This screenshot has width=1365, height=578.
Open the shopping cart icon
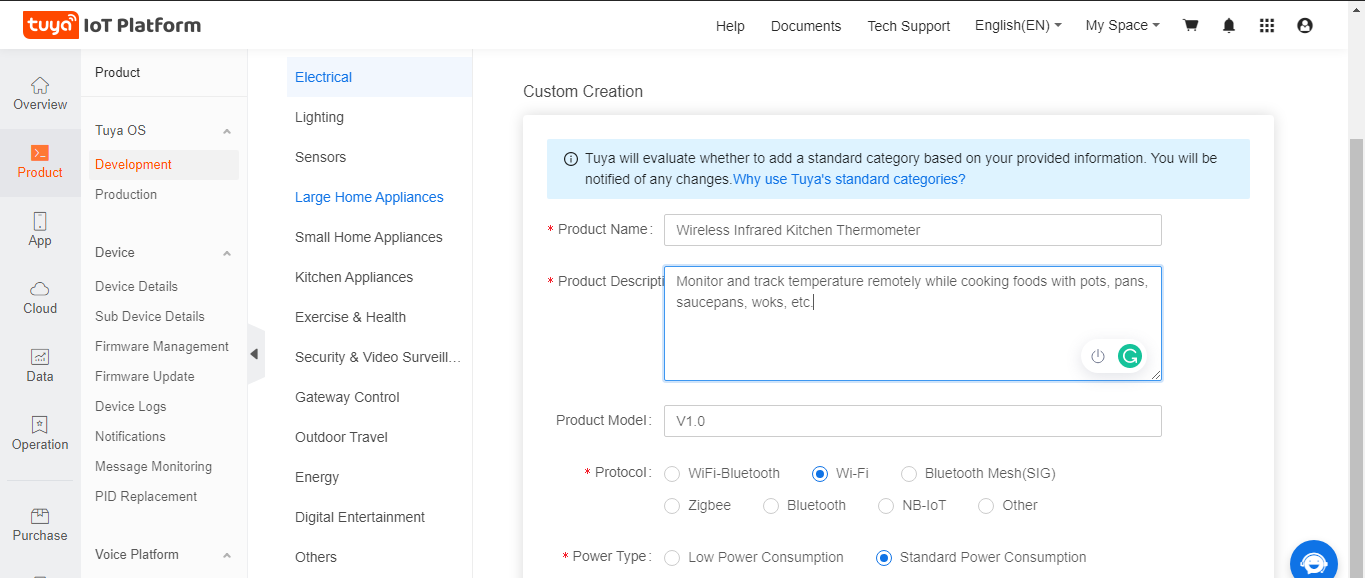tap(1190, 26)
